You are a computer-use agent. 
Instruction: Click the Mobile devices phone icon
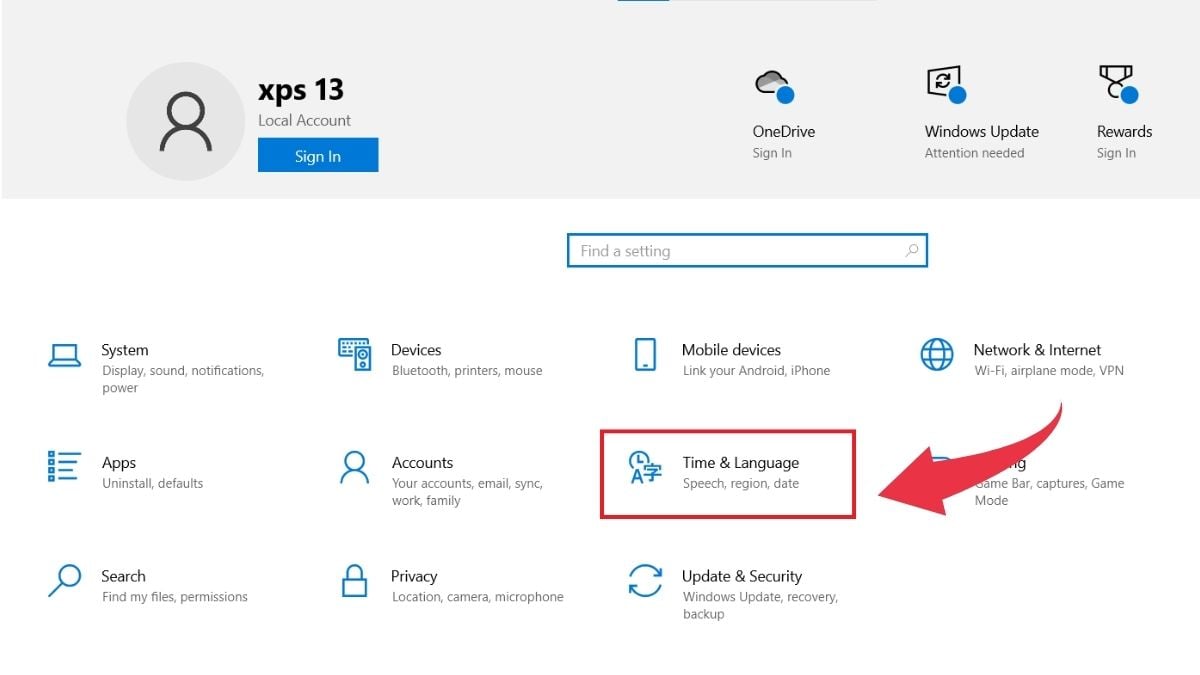(x=645, y=354)
